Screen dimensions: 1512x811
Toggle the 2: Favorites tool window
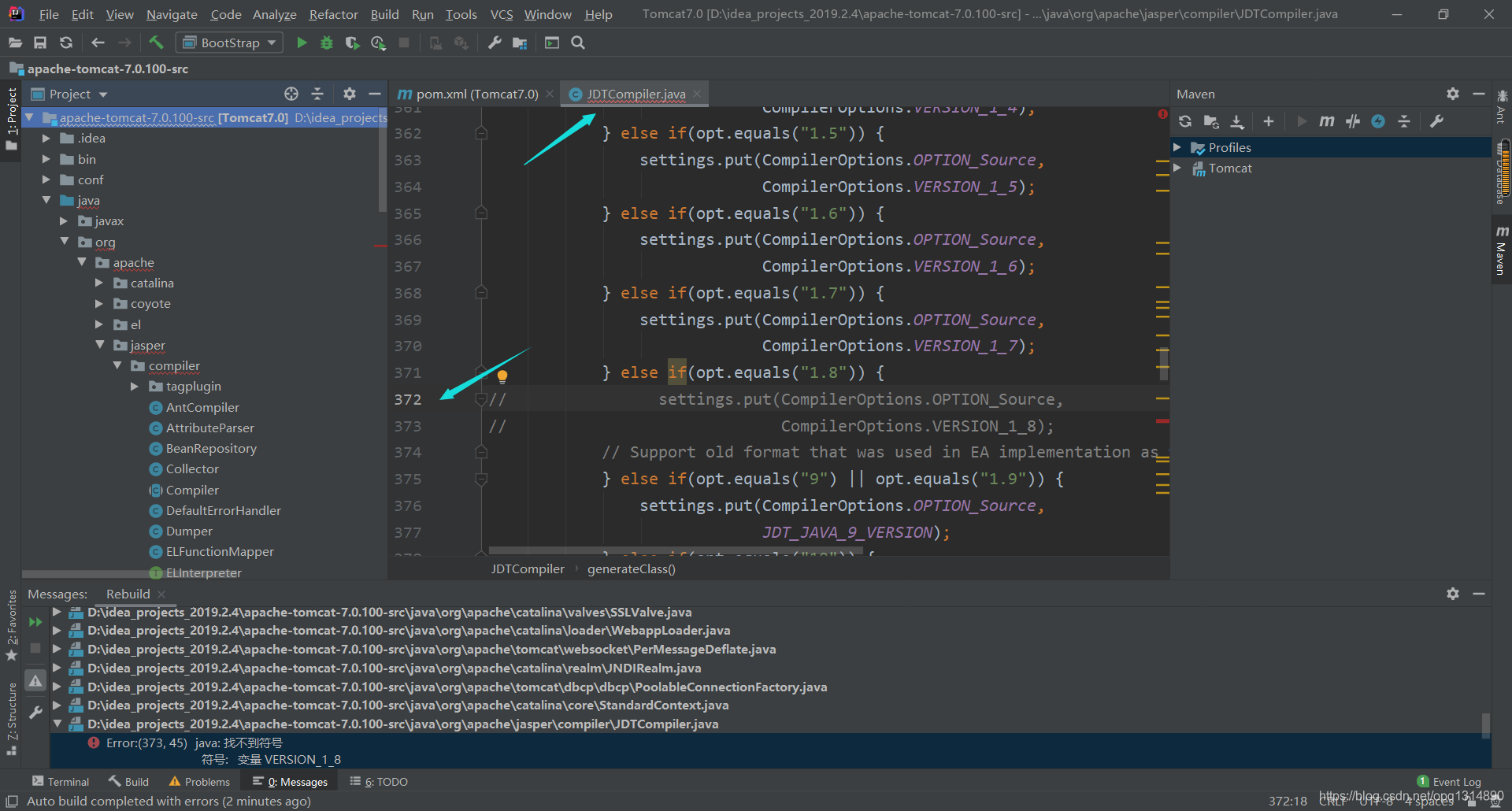11,626
